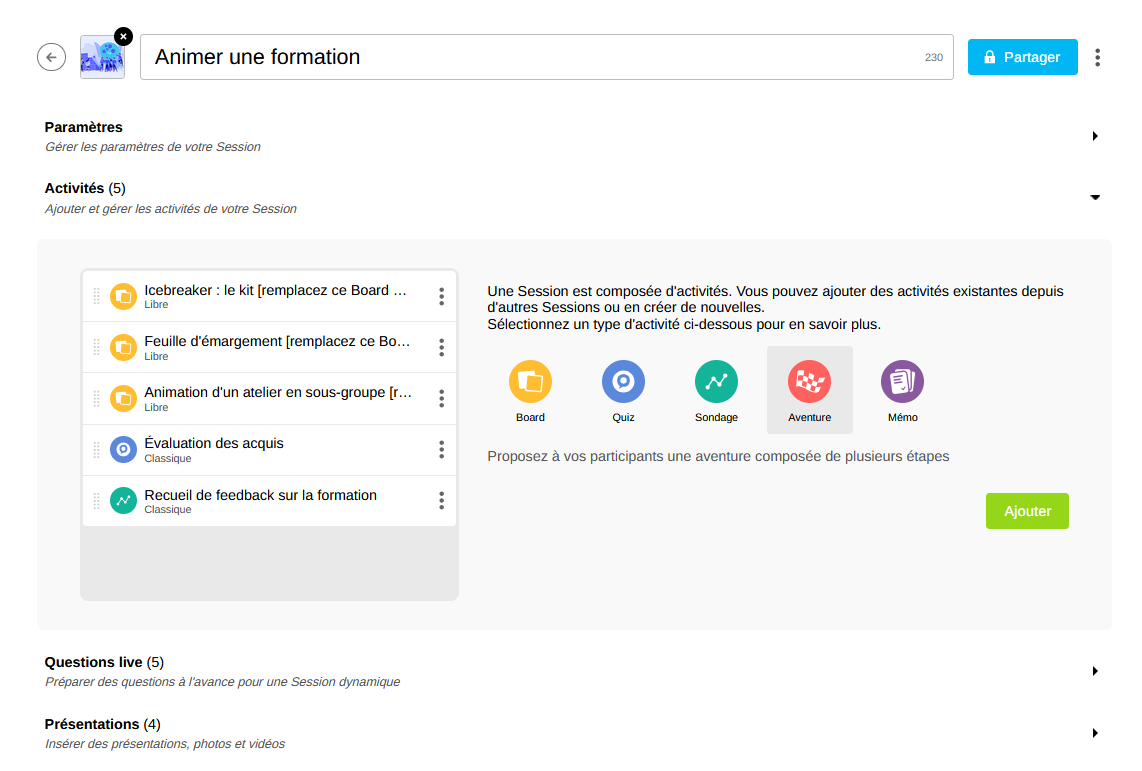Choose the Sondage activity type icon
Screen dimensions: 1142x771
[716, 381]
